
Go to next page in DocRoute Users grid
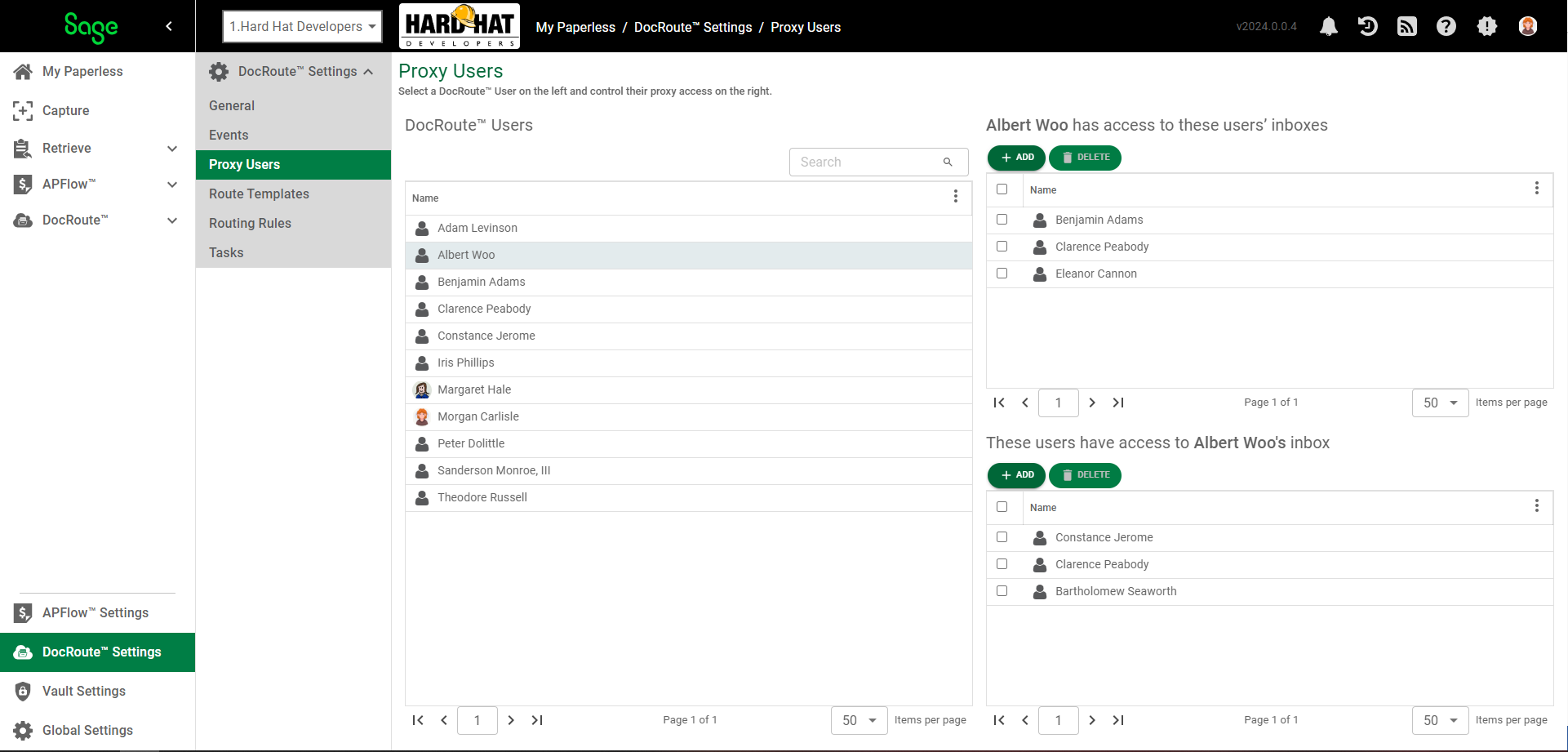tap(511, 720)
